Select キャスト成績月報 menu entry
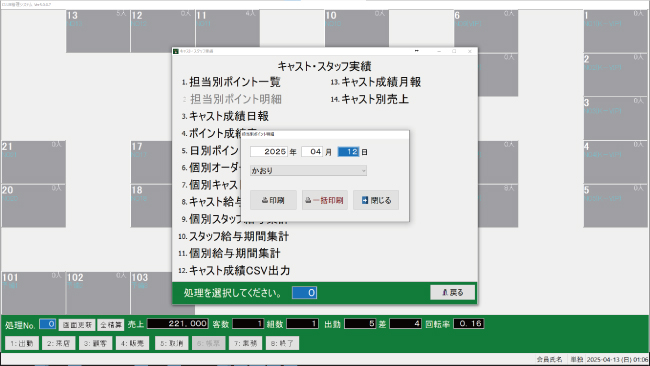The image size is (650, 366). pyautogui.click(x=381, y=82)
